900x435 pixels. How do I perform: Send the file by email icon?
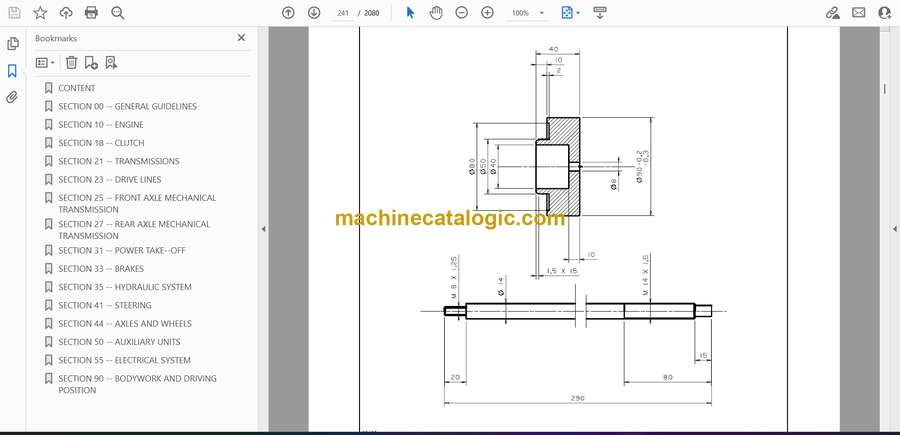click(x=859, y=13)
